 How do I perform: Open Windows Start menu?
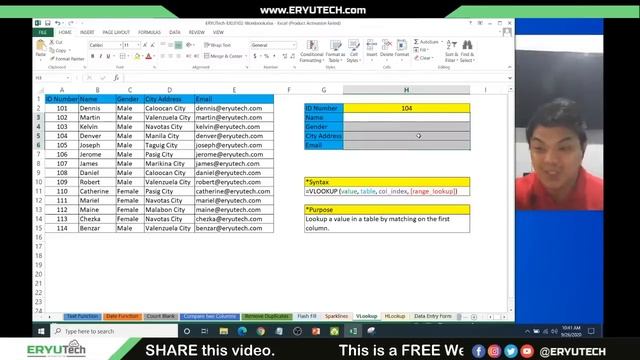pos(41,331)
